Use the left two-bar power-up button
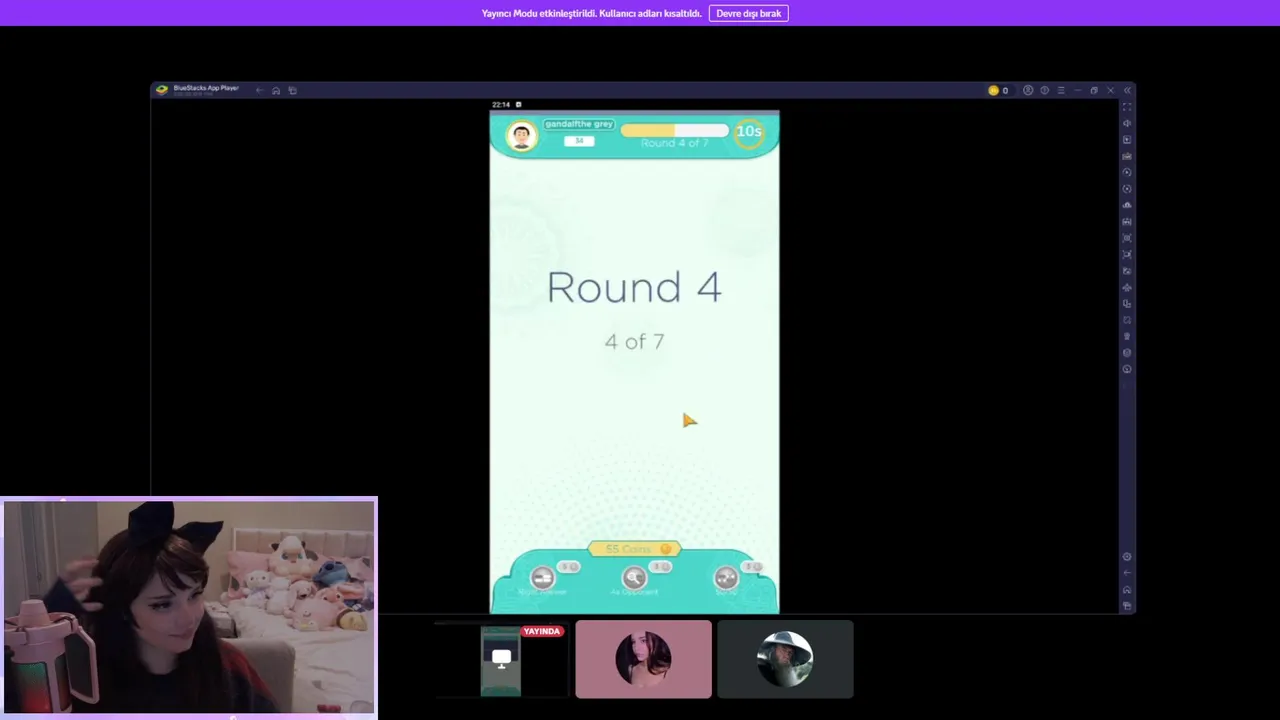1280x720 pixels. [542, 578]
